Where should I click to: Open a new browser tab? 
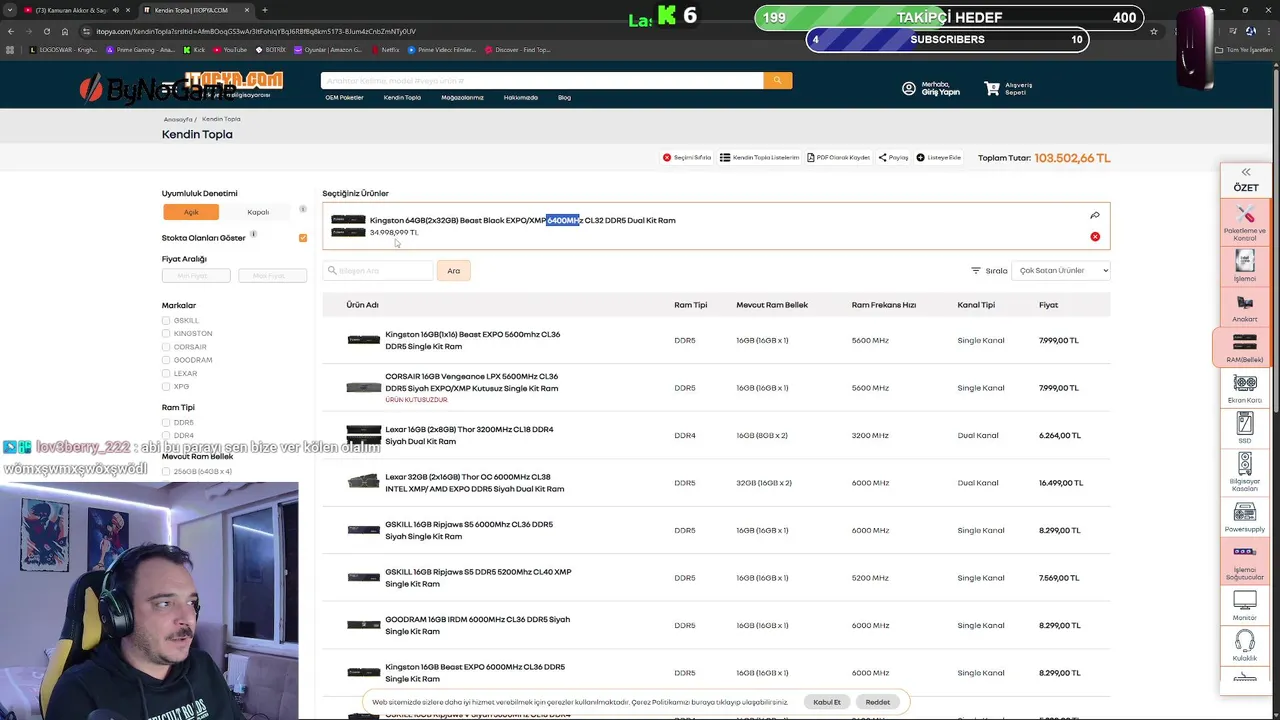pos(264,10)
